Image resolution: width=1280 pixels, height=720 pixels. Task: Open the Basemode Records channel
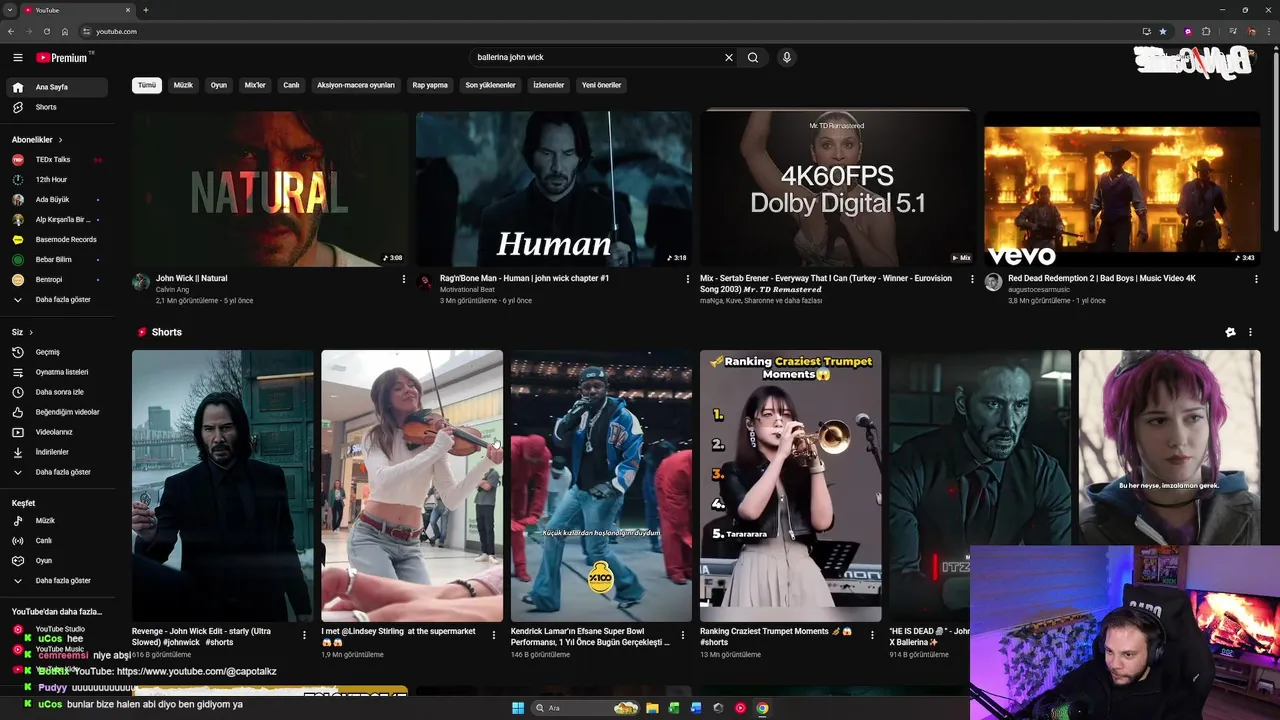[57, 239]
